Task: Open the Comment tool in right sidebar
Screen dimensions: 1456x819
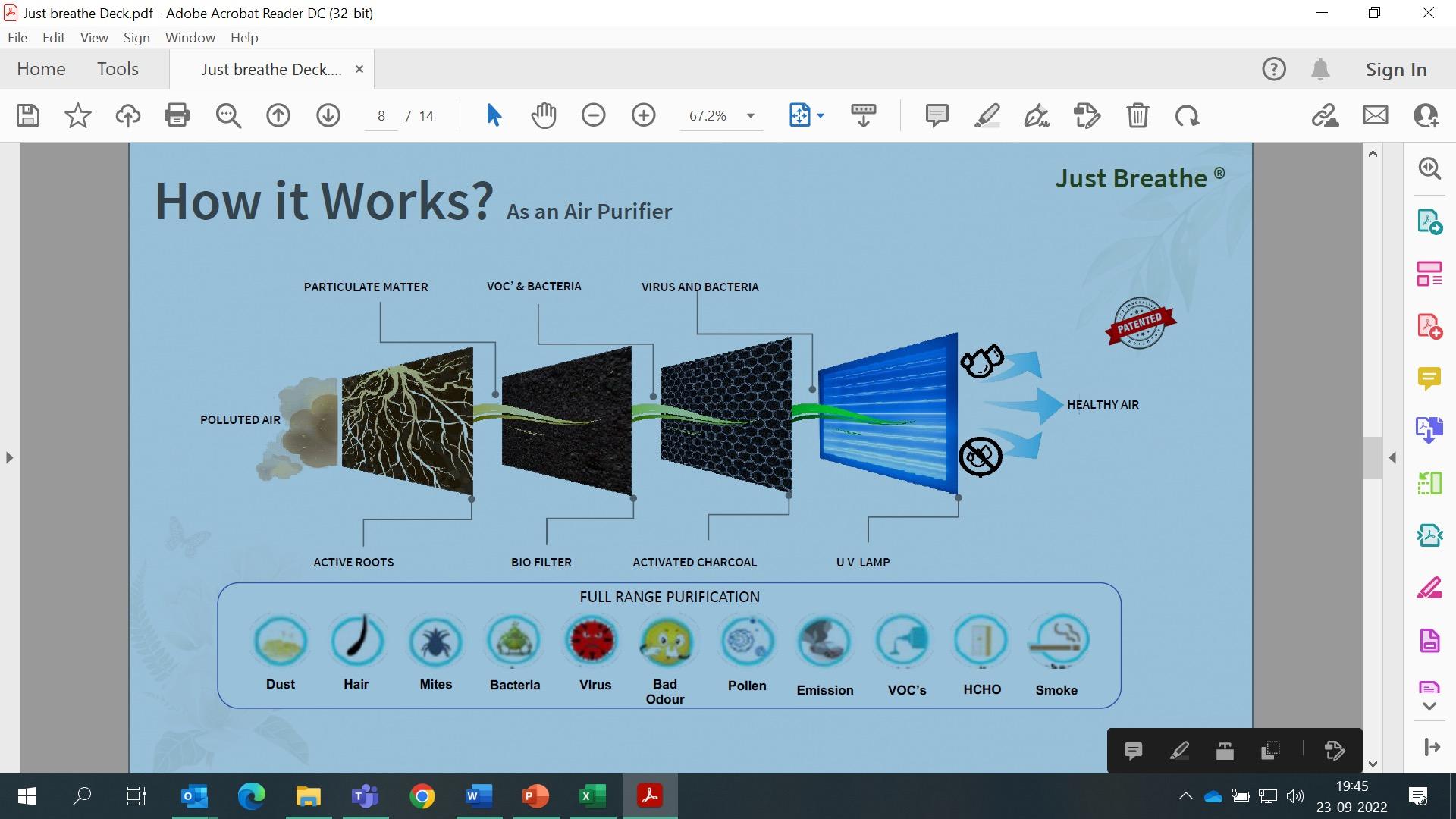Action: tap(1429, 378)
